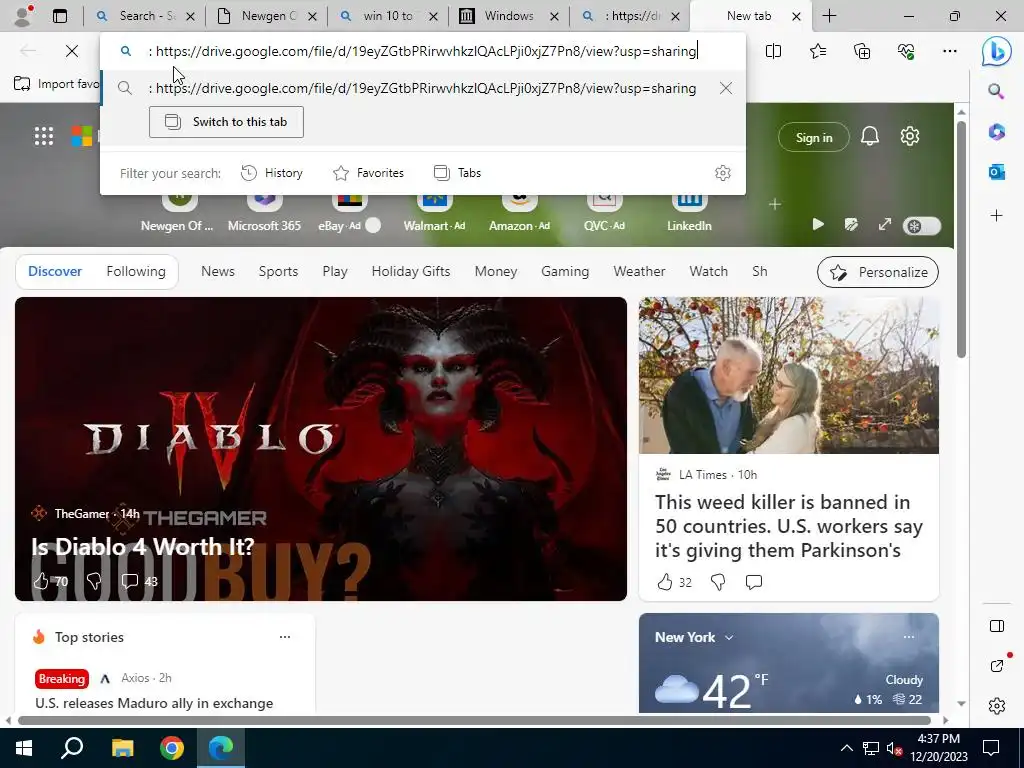The width and height of the screenshot is (1024, 768).
Task: Like the weed killer article
Action: click(x=665, y=581)
